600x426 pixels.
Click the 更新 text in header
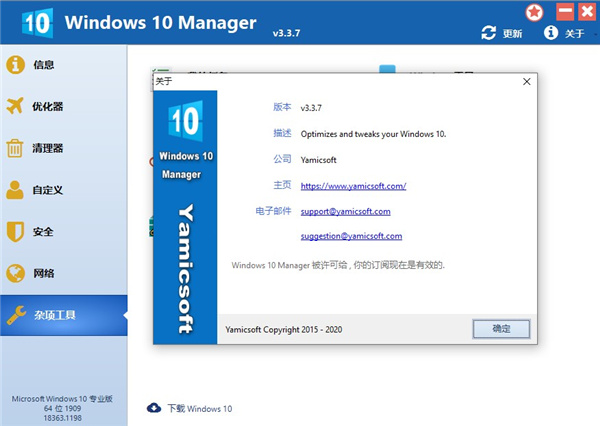point(512,34)
